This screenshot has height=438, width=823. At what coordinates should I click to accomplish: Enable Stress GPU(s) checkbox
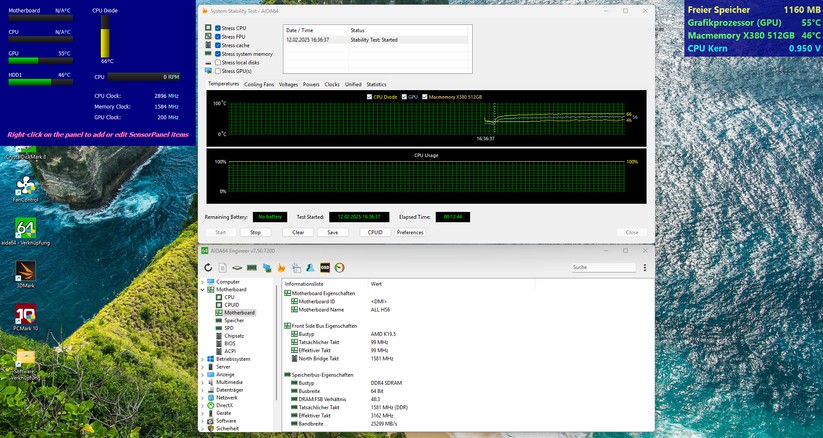tap(218, 71)
